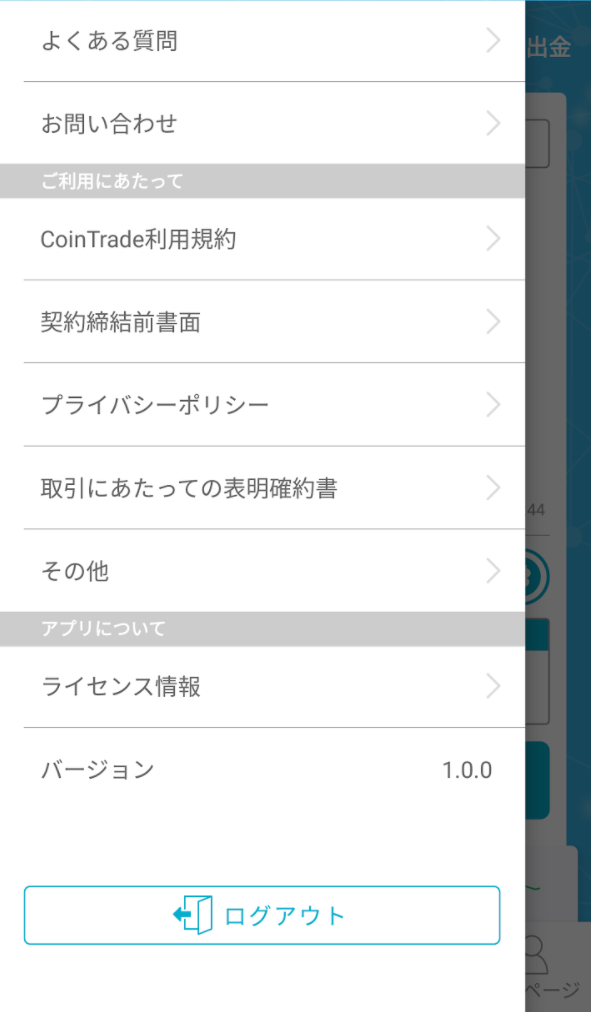
Task: Open the お問い合わせ menu item
Action: (262, 123)
